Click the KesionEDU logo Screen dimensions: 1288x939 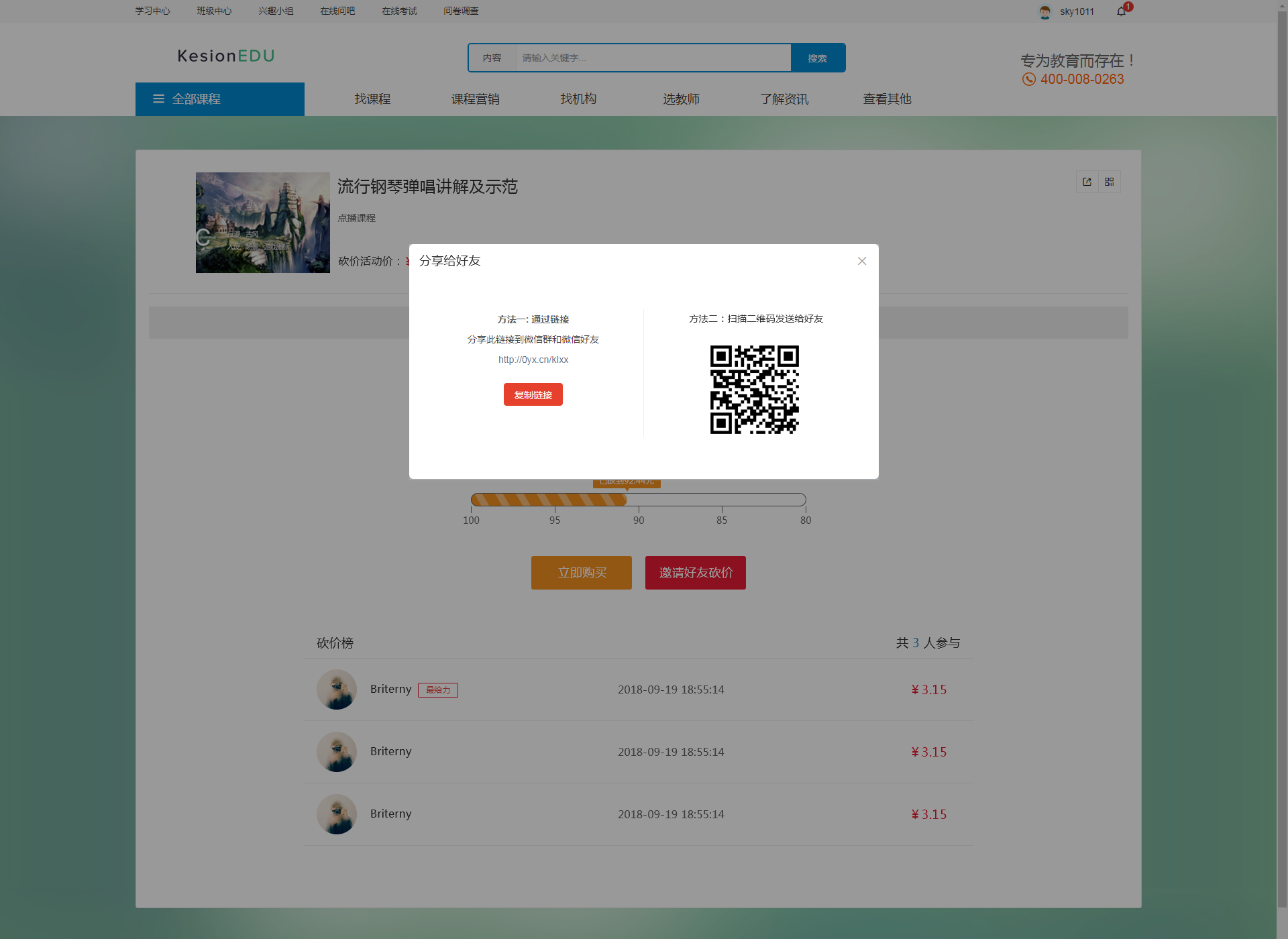coord(225,56)
